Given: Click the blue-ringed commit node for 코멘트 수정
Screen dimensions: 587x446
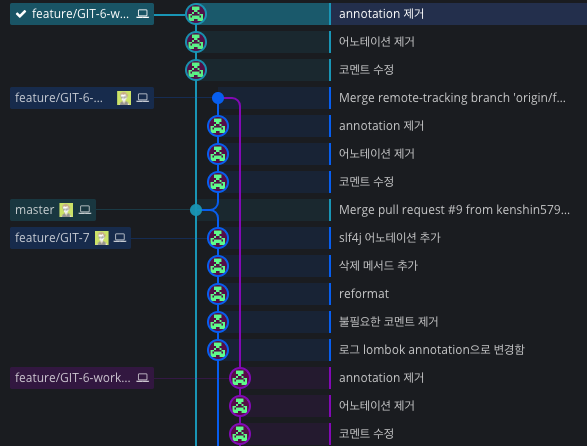Looking at the screenshot, I should click(218, 182).
